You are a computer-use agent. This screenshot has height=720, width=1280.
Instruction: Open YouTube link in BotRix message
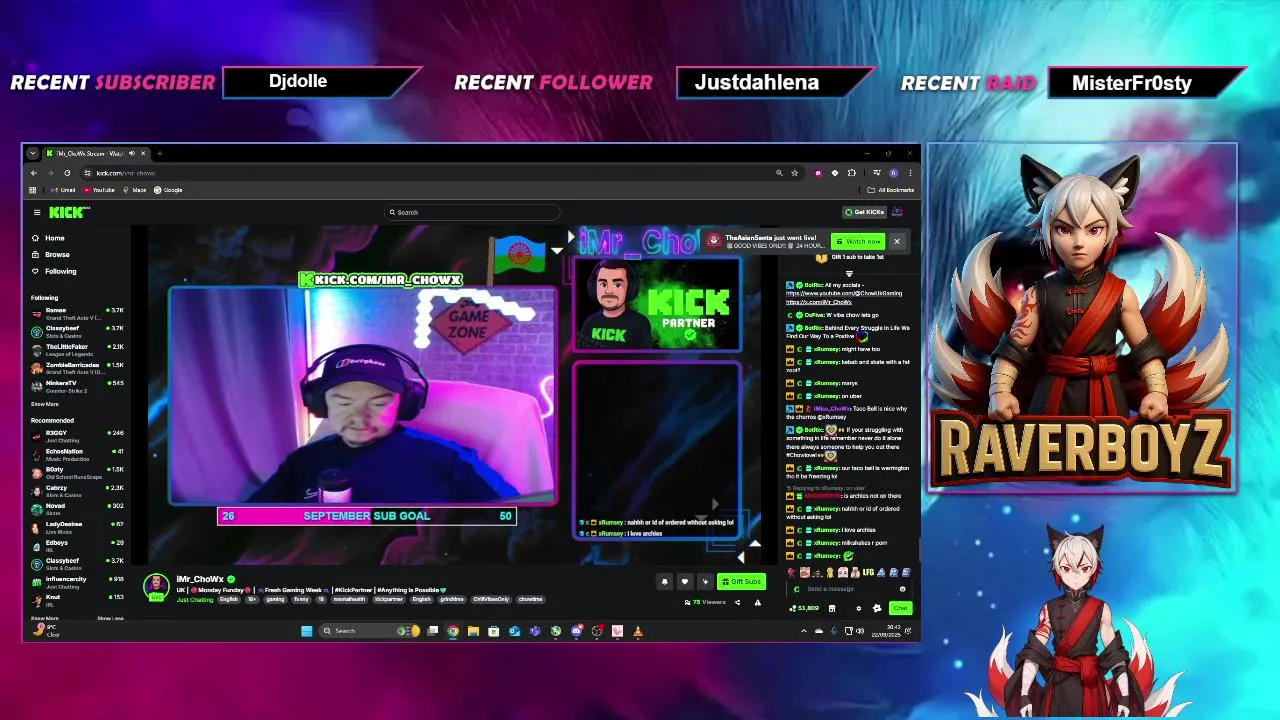click(844, 293)
